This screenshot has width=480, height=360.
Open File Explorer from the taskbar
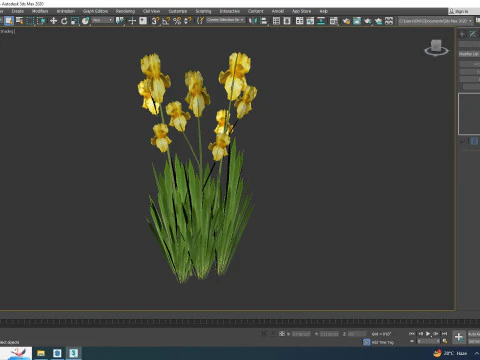click(41, 353)
